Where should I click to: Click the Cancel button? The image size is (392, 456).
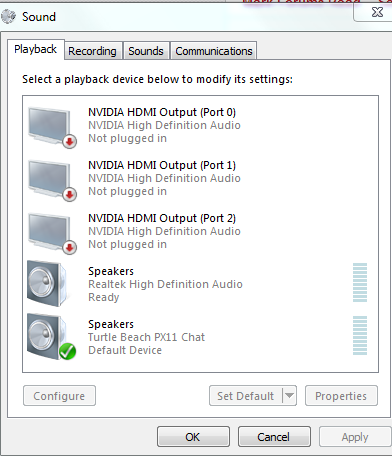(274, 437)
